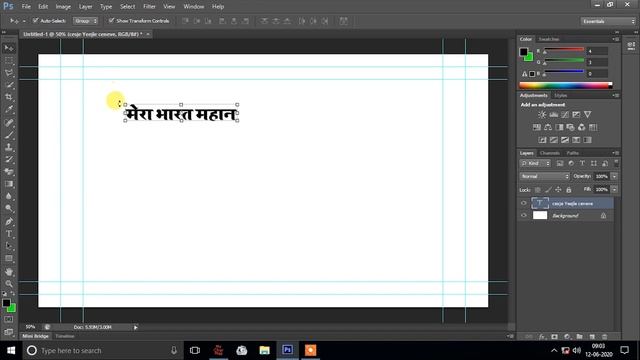Switch to the Styles tab
The image size is (640, 360).
(x=560, y=96)
